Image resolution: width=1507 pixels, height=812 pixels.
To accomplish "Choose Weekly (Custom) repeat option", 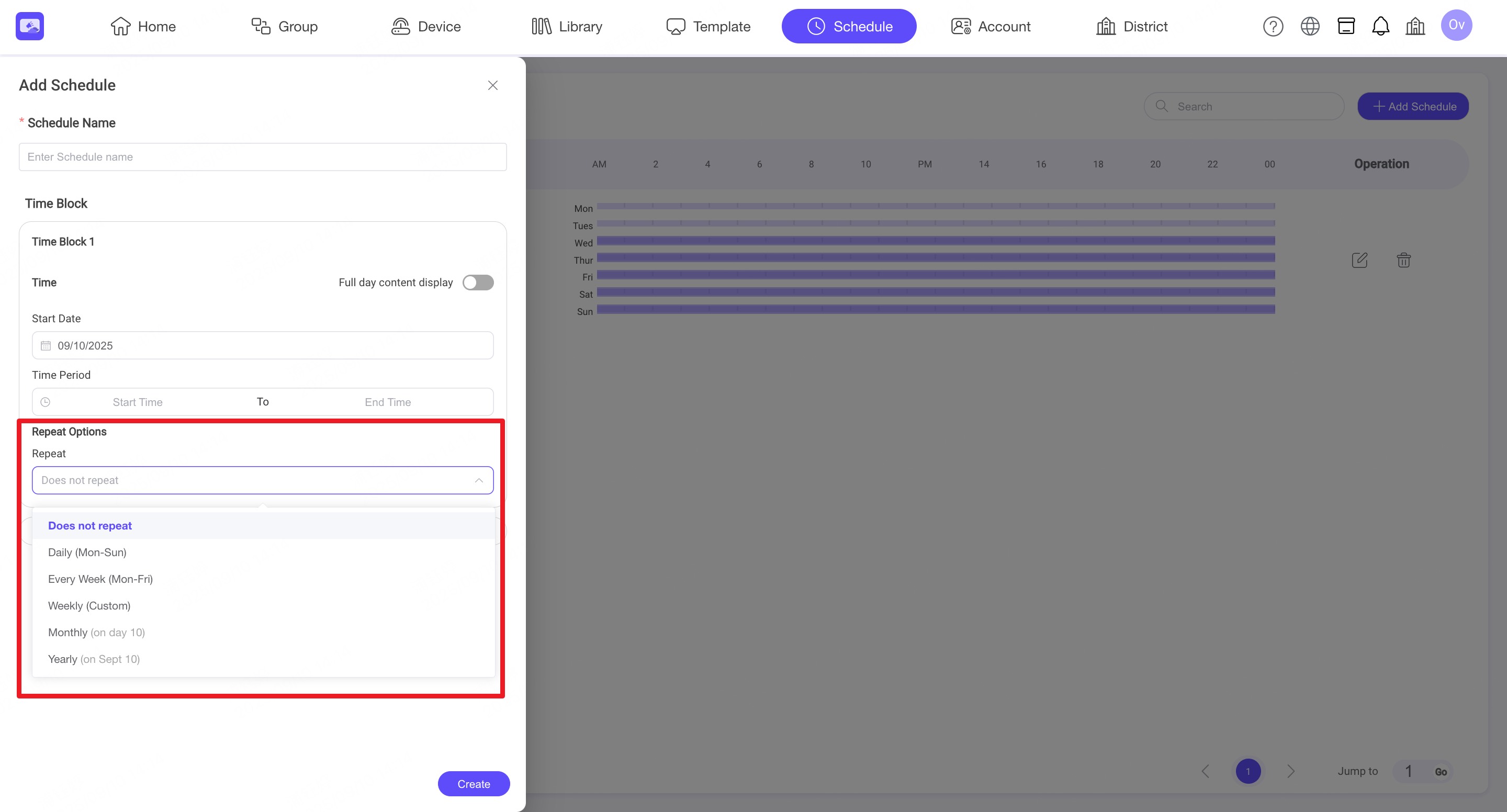I will (89, 605).
